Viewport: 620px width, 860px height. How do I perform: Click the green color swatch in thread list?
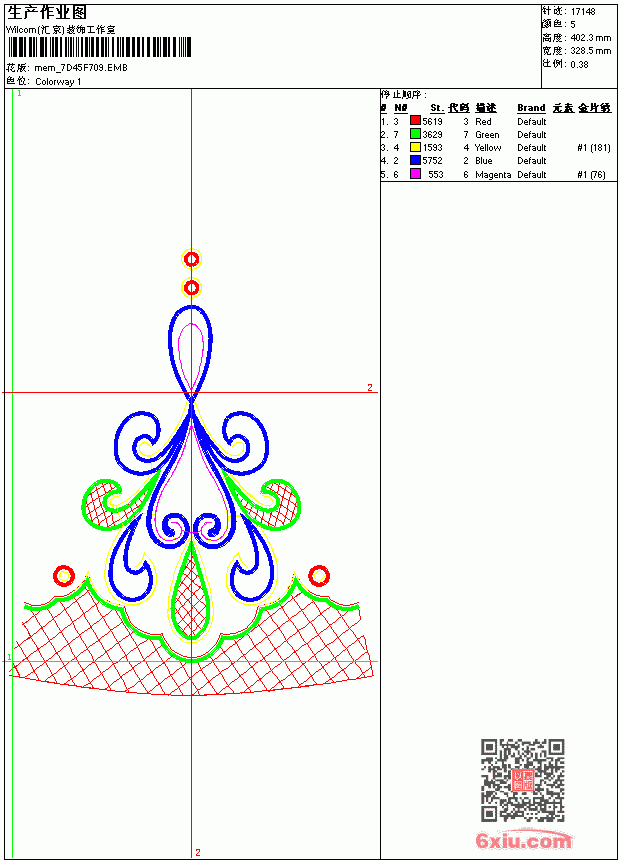coord(415,134)
